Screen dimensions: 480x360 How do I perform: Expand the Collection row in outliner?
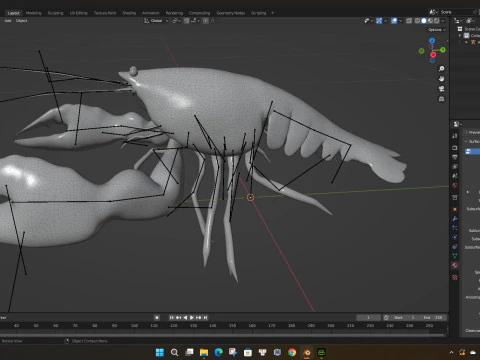tap(460, 35)
